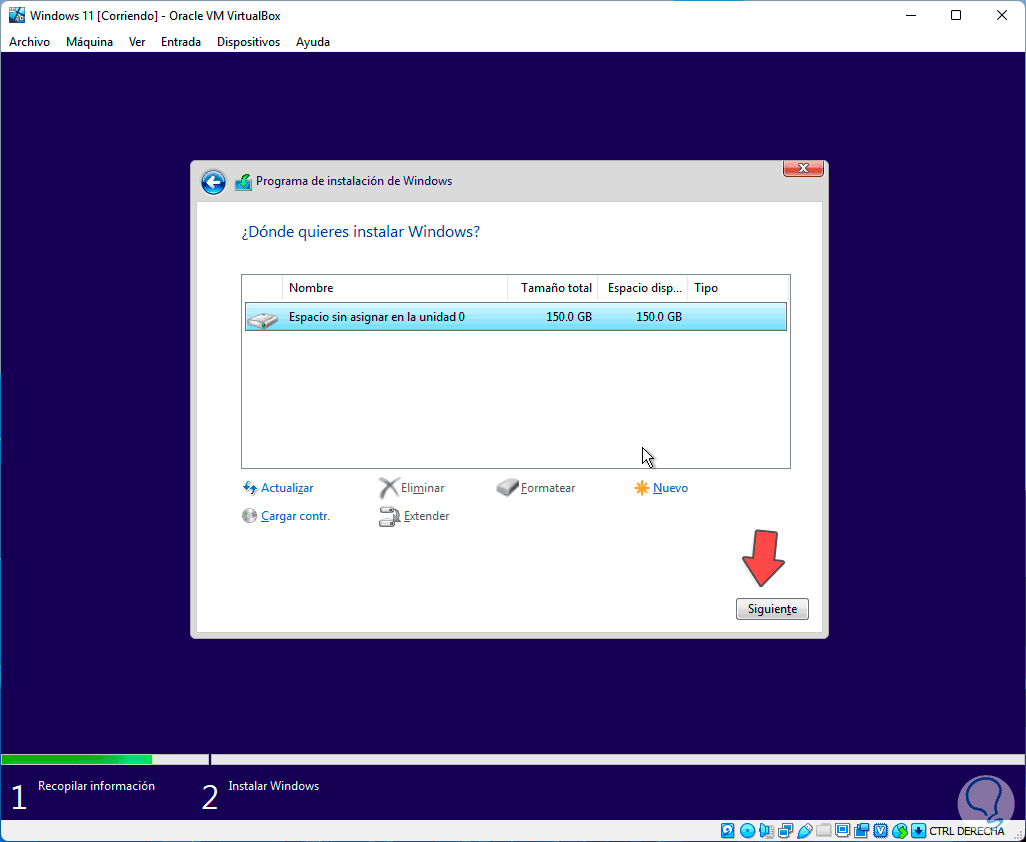Click the Nombre column header
The height and width of the screenshot is (842, 1026).
[395, 288]
